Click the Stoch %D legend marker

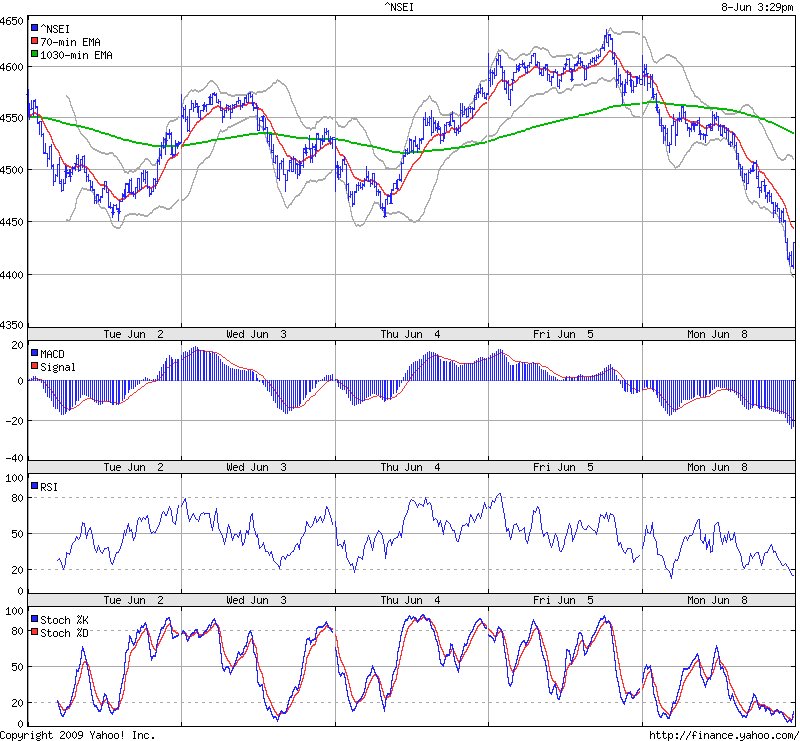[x=34, y=631]
